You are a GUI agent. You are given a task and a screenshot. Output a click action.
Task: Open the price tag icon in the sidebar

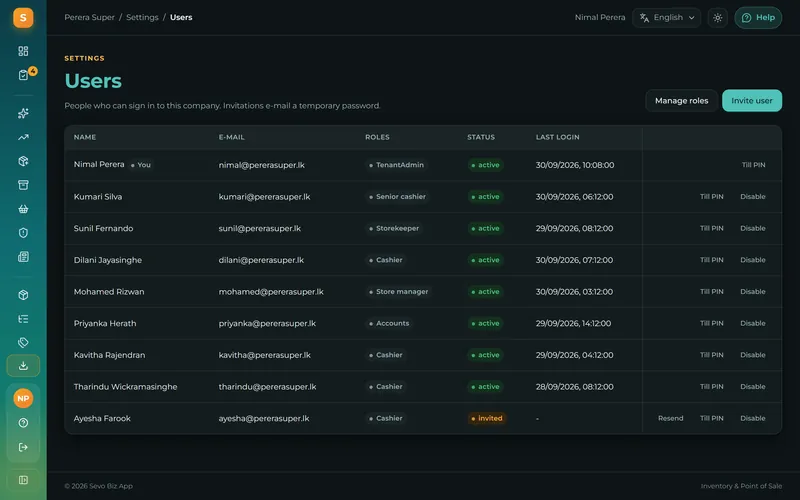(x=23, y=342)
